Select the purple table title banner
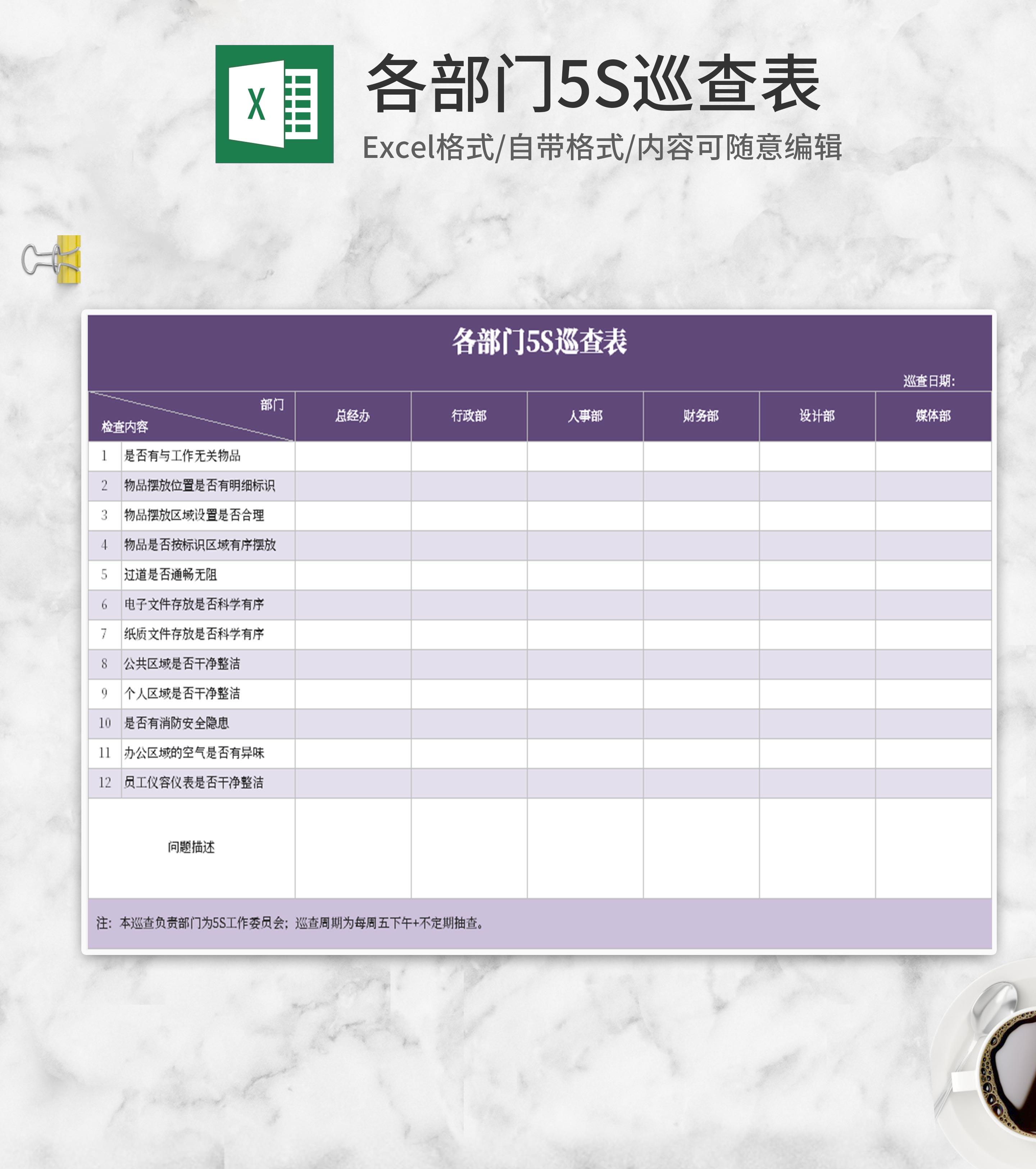 539,342
